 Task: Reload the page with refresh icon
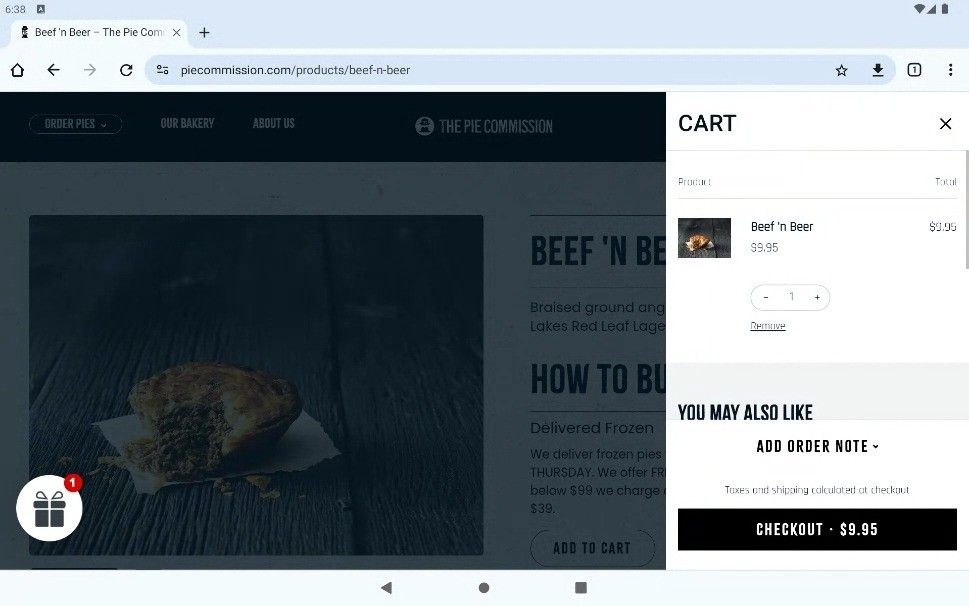pos(126,70)
